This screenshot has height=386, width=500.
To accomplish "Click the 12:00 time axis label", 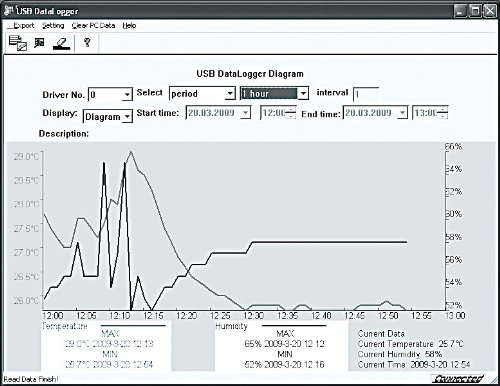I will (53, 315).
